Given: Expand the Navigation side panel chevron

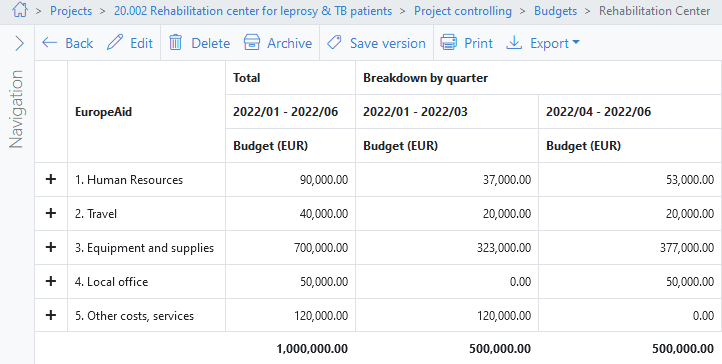Looking at the screenshot, I should click(19, 43).
